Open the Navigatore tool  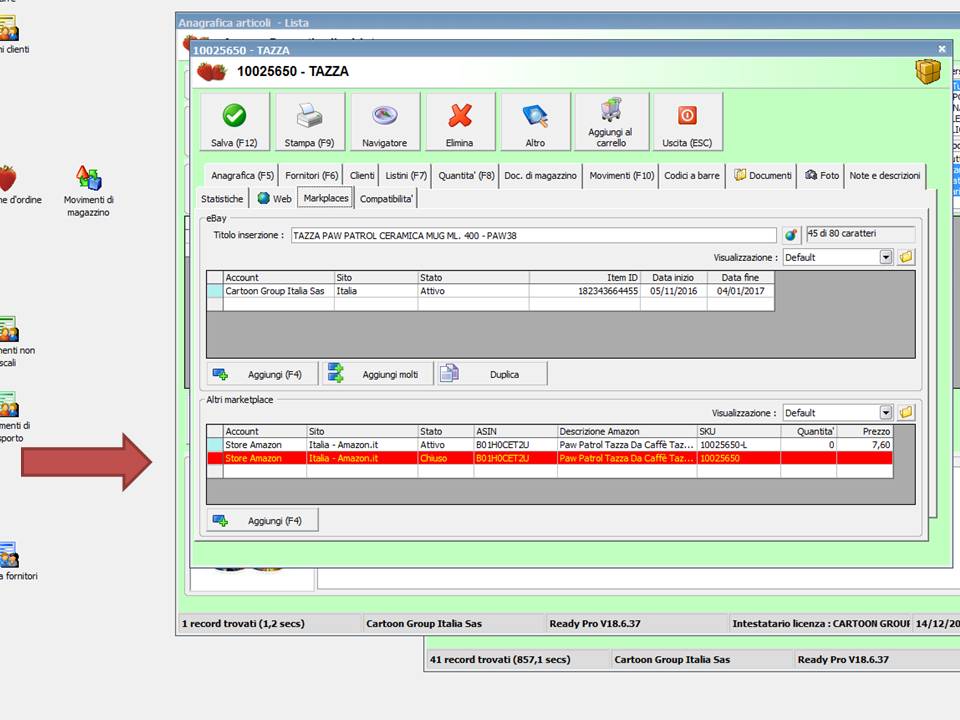385,122
